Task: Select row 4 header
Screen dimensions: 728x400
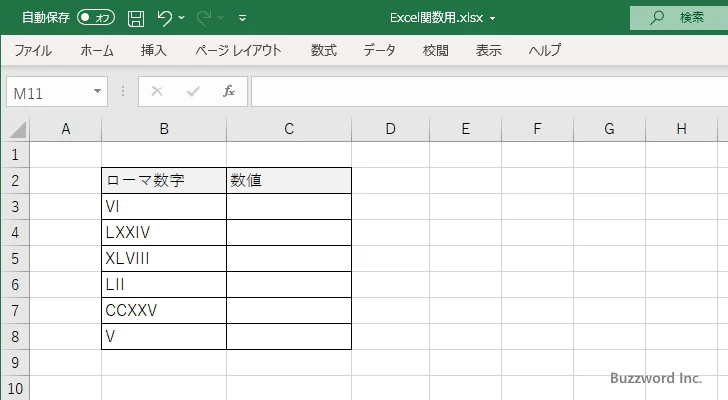Action: coord(15,232)
